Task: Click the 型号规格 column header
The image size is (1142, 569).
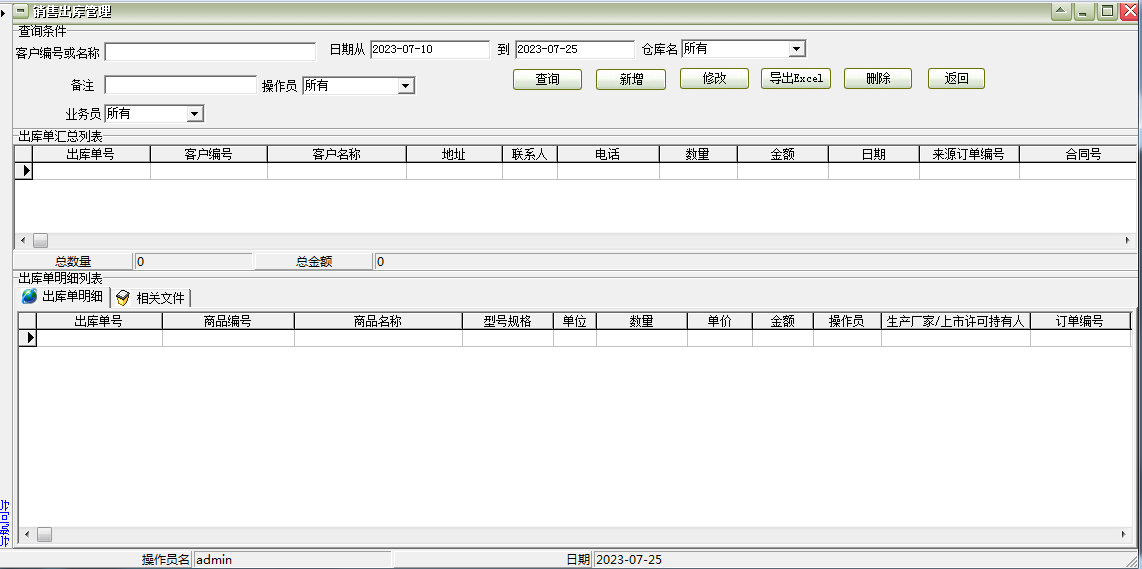Action: tap(508, 321)
